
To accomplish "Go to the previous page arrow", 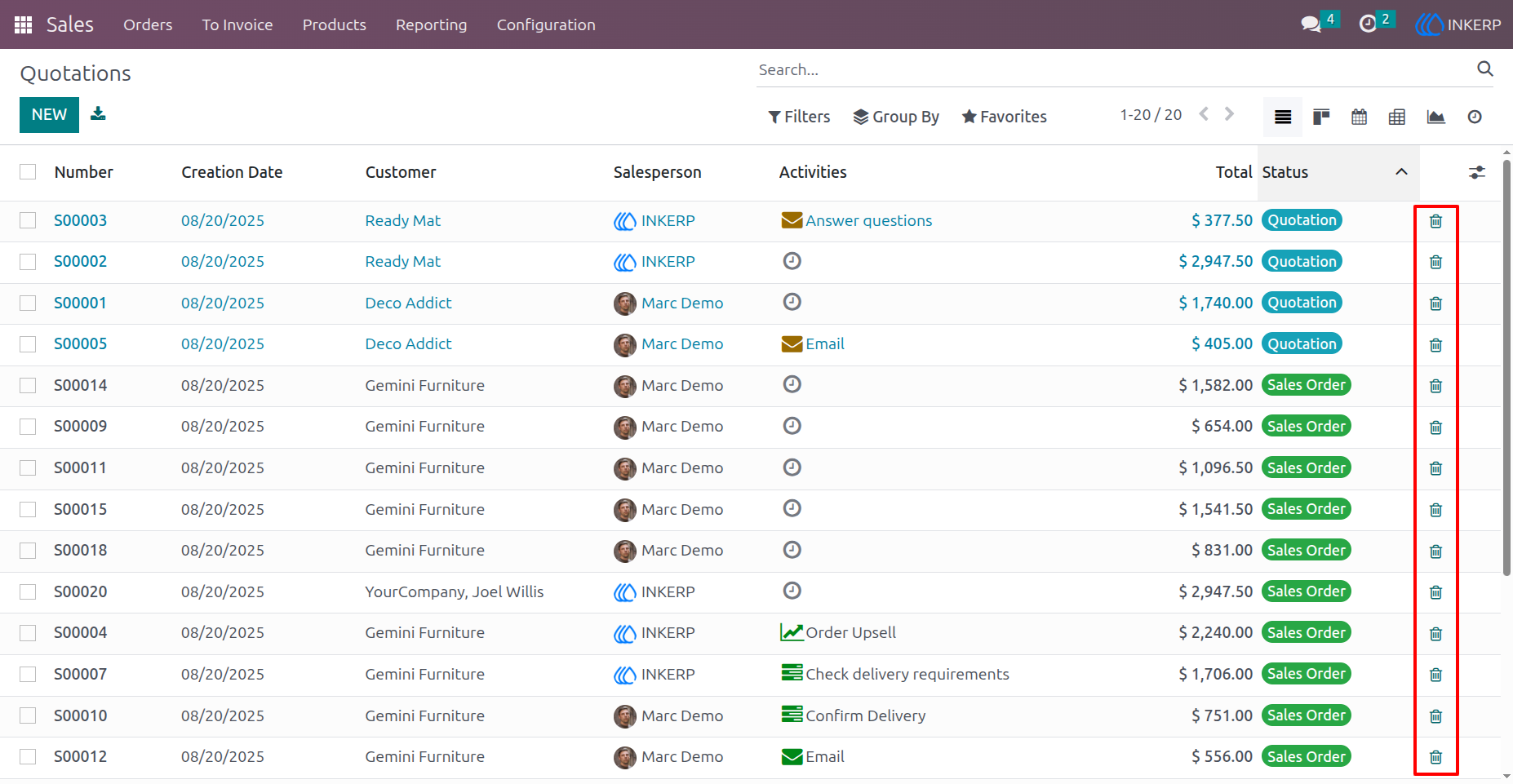I will tap(1204, 114).
